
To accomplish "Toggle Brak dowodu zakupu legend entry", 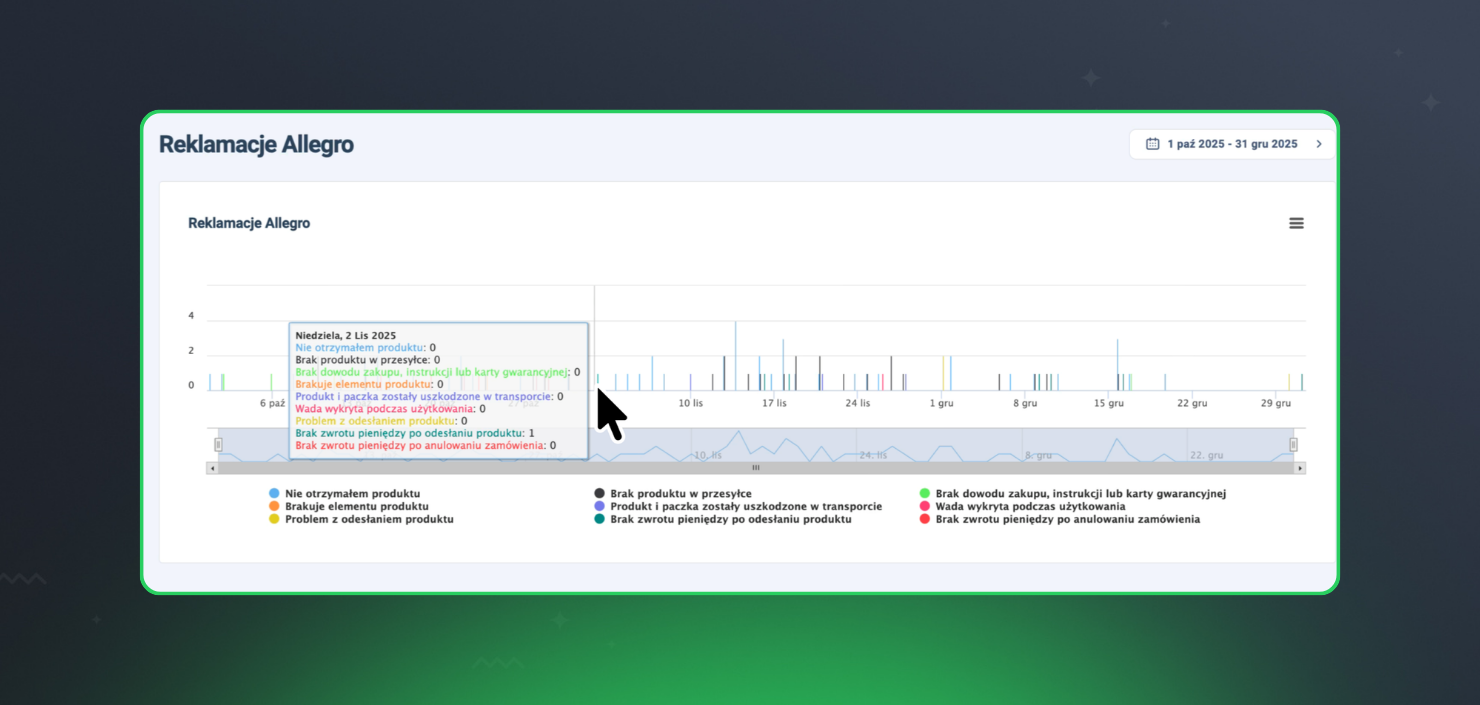I will (x=1080, y=494).
